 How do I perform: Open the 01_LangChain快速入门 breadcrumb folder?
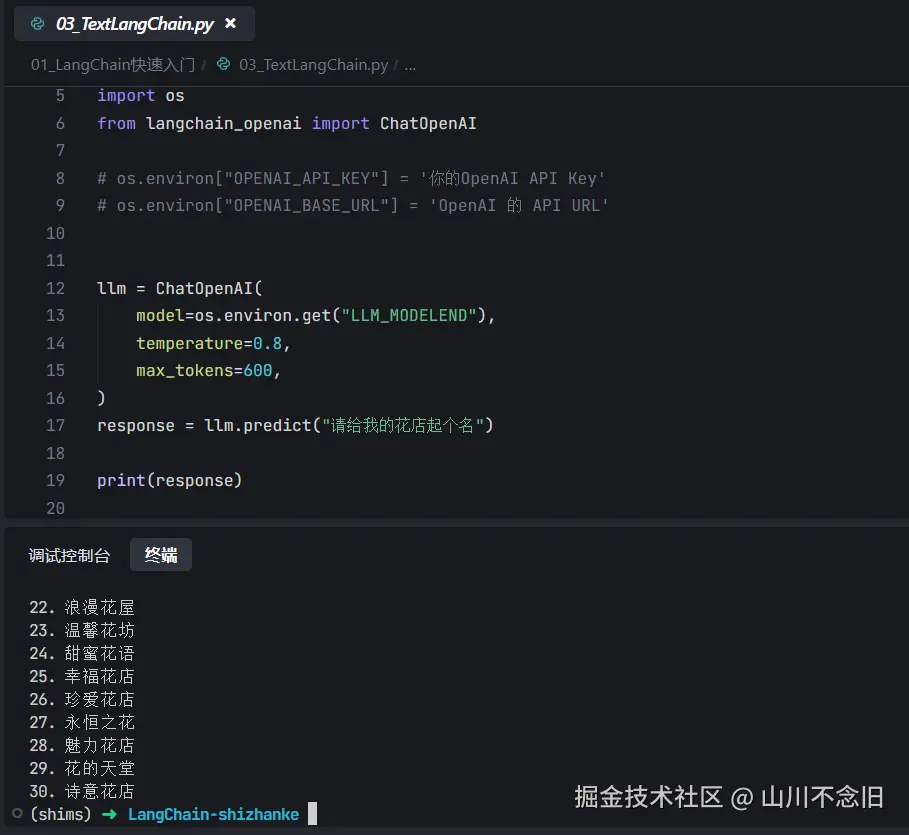(x=113, y=64)
